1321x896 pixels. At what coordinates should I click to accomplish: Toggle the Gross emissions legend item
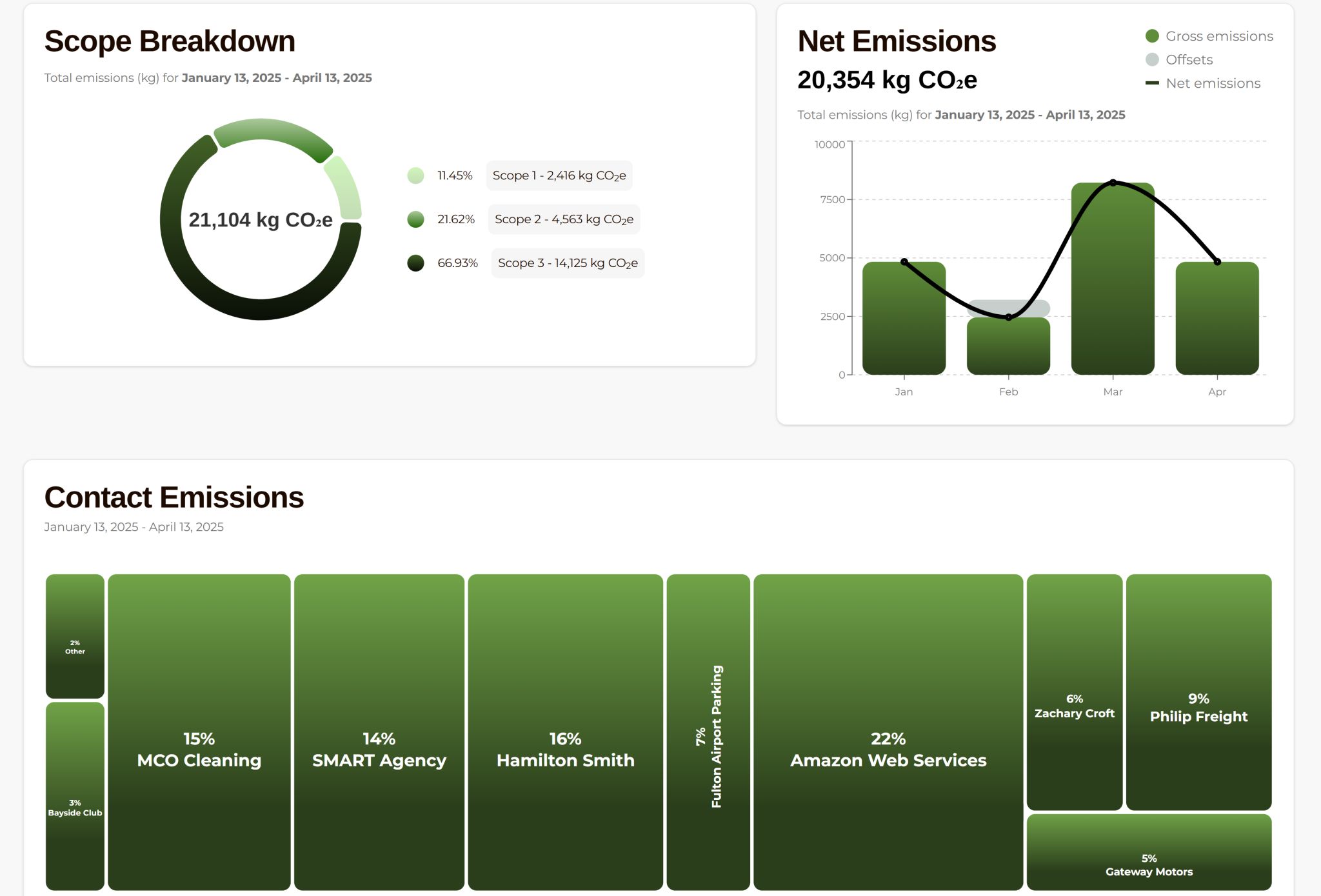coord(1209,36)
